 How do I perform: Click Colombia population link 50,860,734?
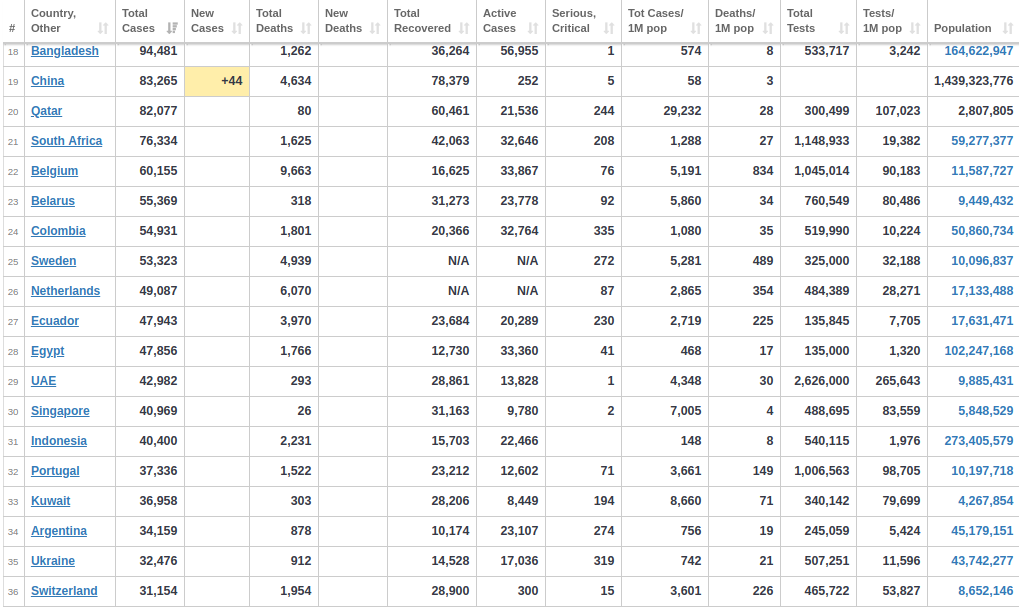[x=982, y=231]
